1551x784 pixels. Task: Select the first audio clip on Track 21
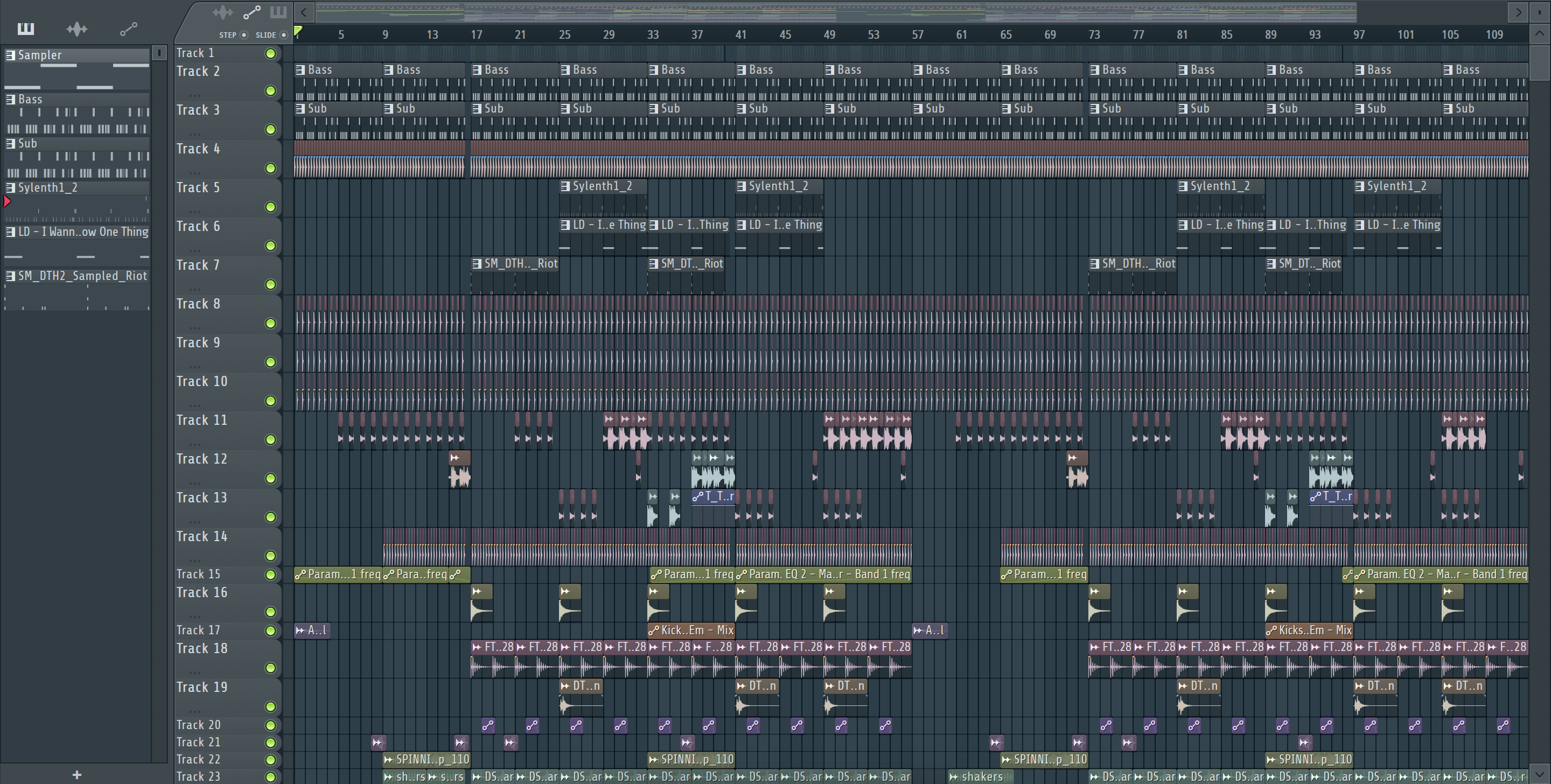point(378,743)
